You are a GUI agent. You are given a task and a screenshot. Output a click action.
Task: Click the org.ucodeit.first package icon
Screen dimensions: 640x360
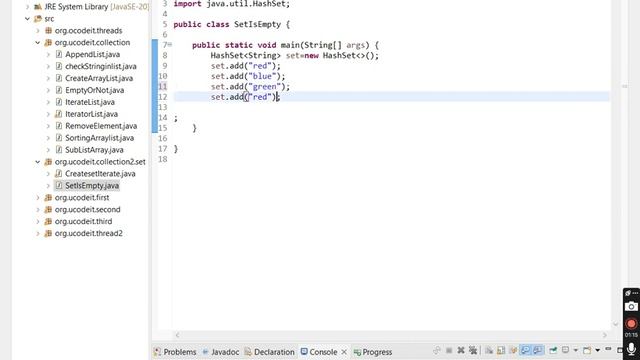(x=48, y=198)
